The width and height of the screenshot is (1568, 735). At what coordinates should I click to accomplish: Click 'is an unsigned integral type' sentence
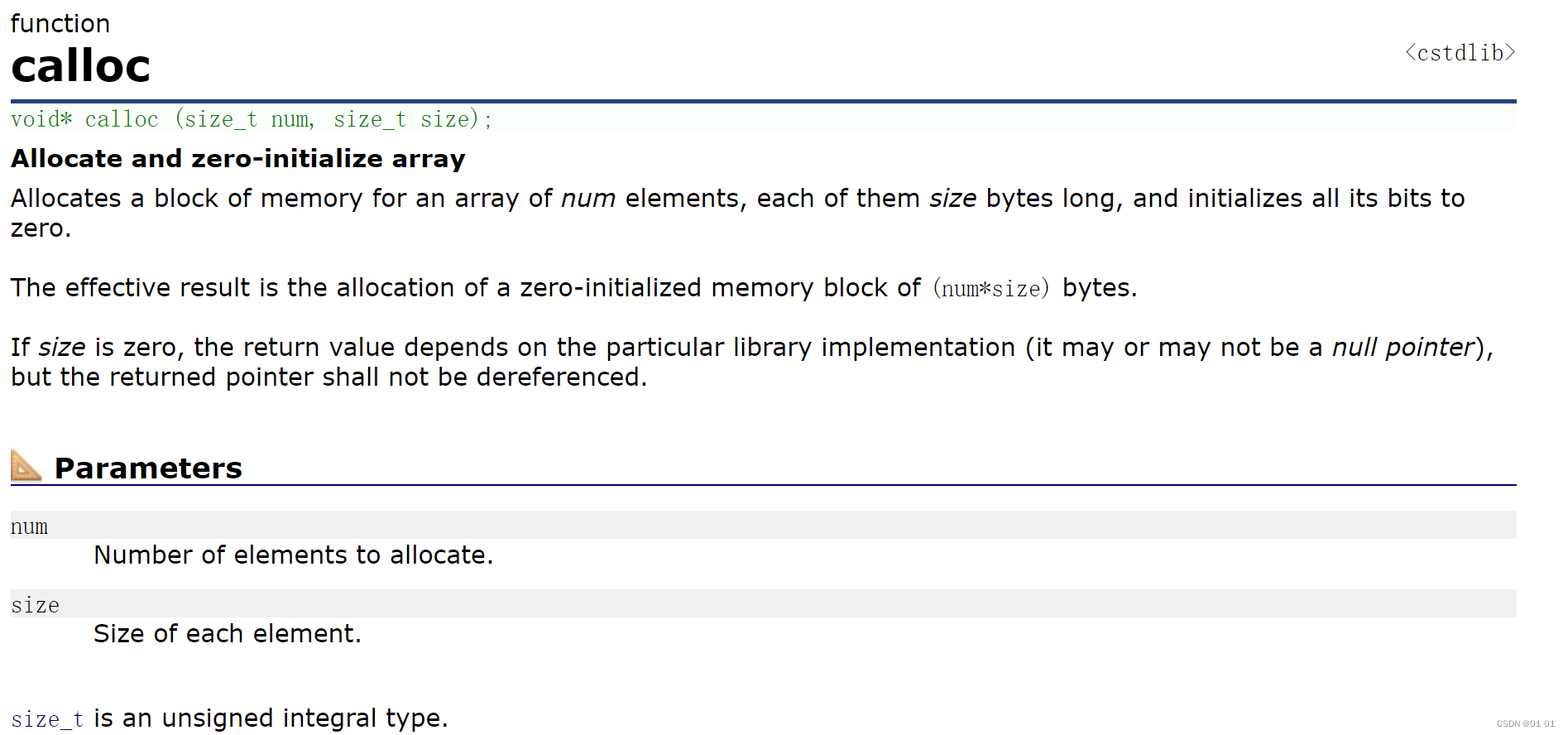click(x=271, y=718)
